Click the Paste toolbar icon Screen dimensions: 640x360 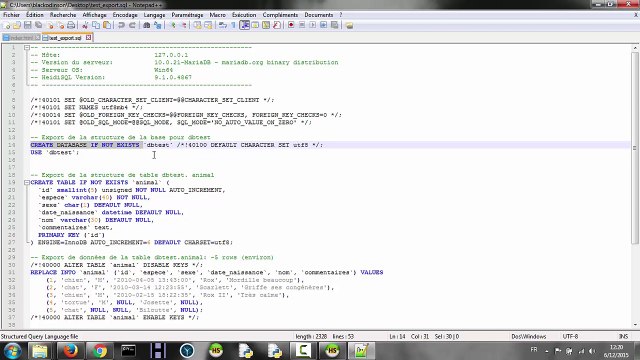[x=107, y=25]
